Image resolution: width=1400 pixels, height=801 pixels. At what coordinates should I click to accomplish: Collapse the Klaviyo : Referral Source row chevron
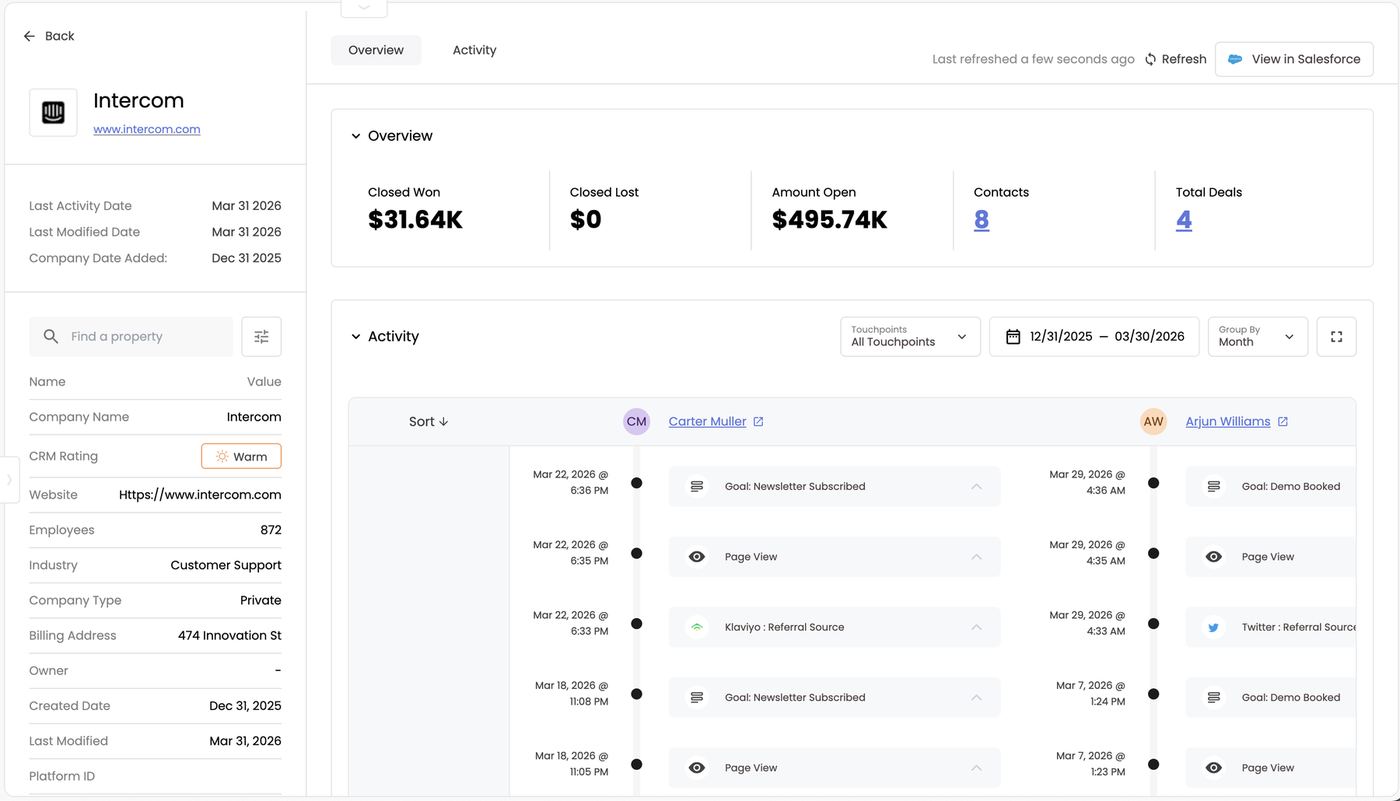tap(977, 627)
